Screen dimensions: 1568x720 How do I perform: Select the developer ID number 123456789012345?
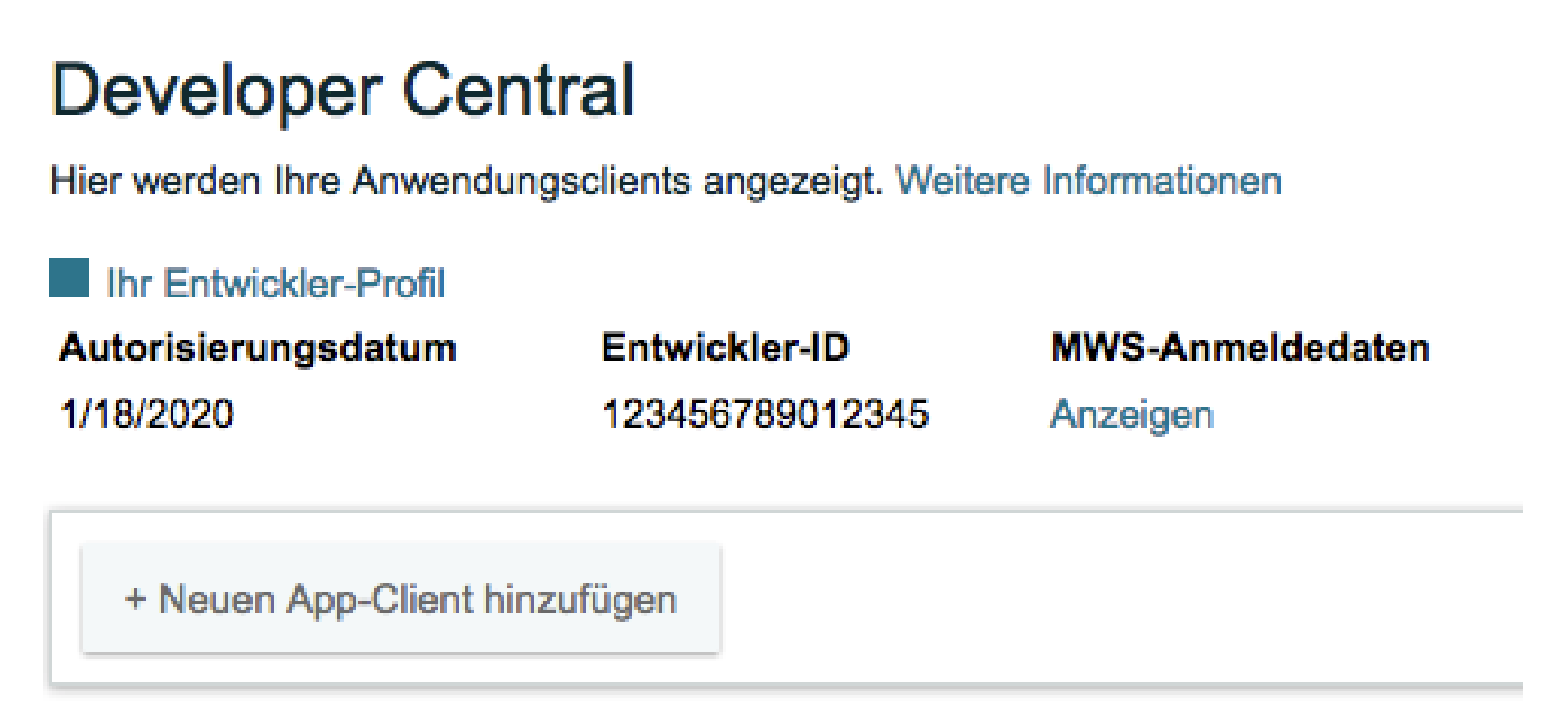(765, 414)
